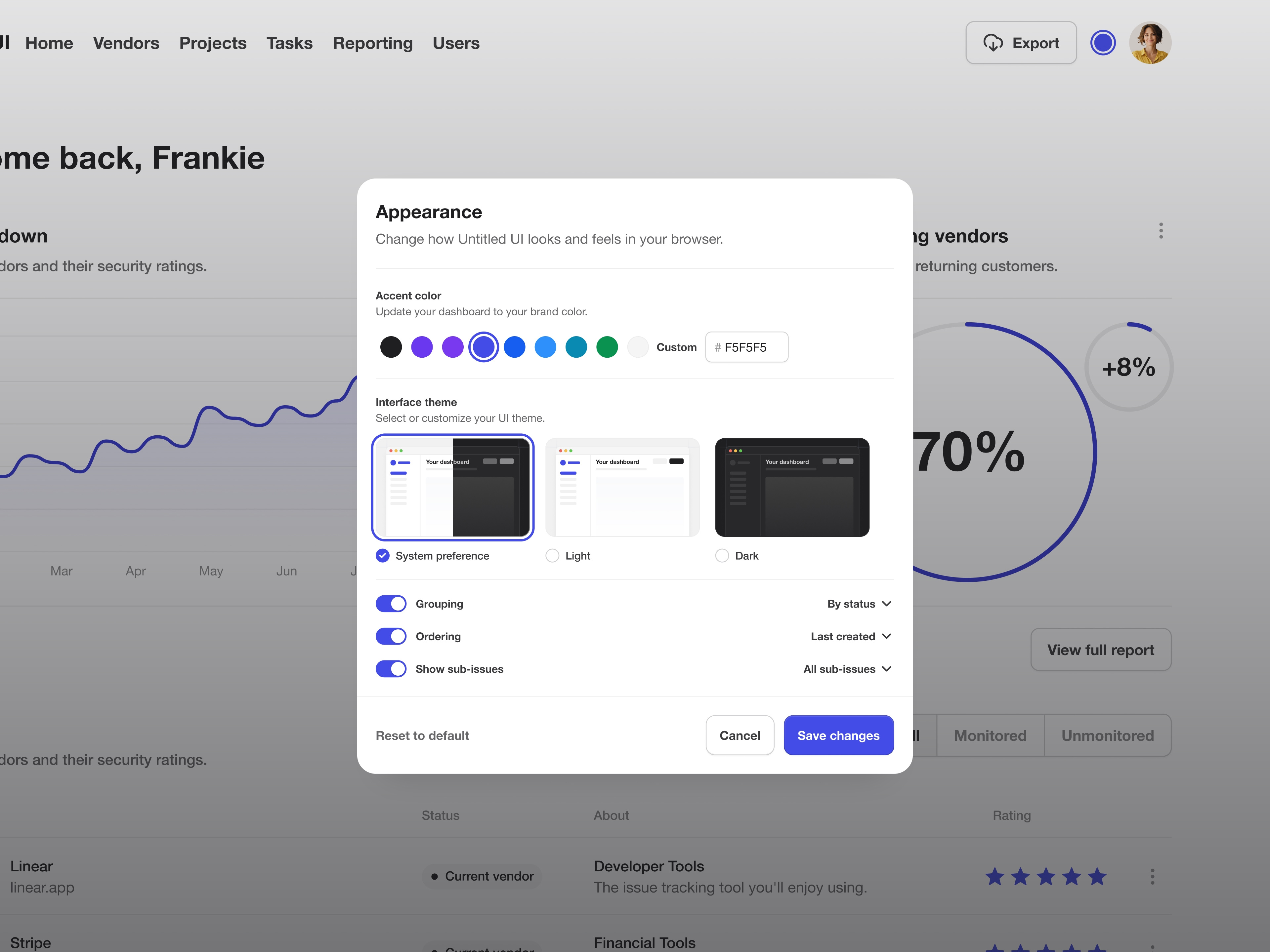
Task: Open three-dot menu for Linear row
Action: point(1152,876)
